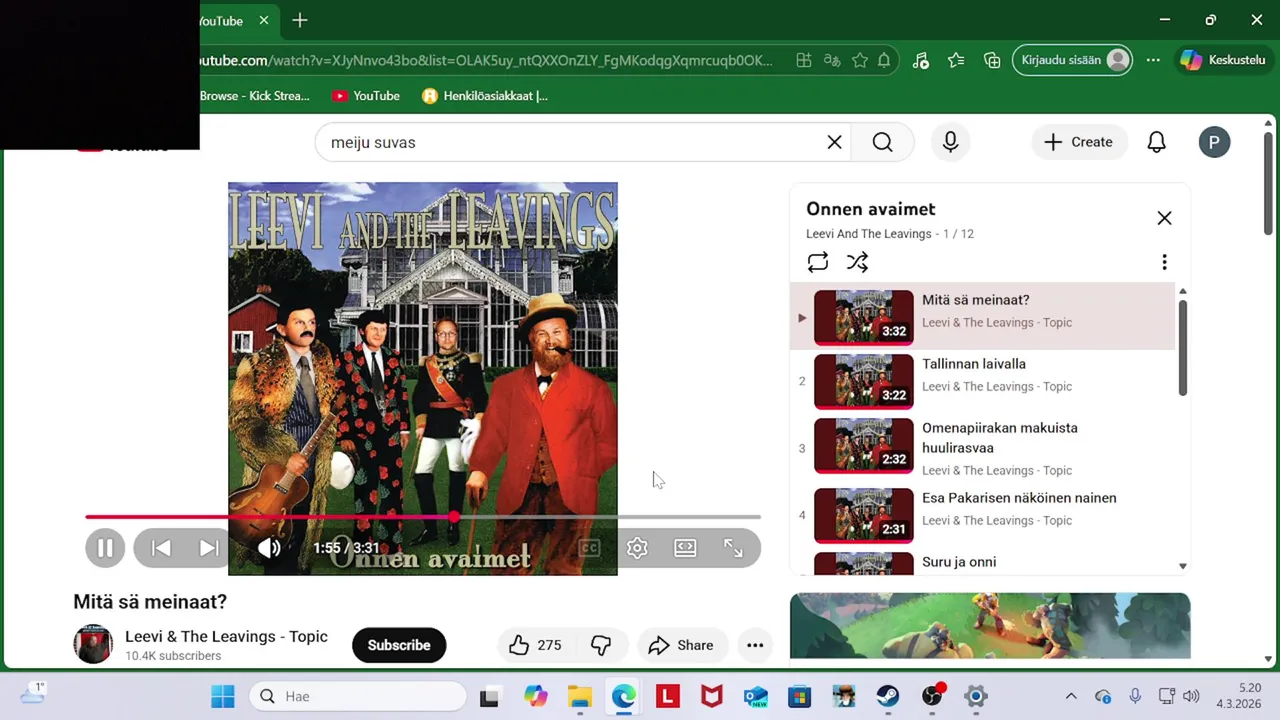
Task: Mute the video player volume
Action: tap(269, 548)
